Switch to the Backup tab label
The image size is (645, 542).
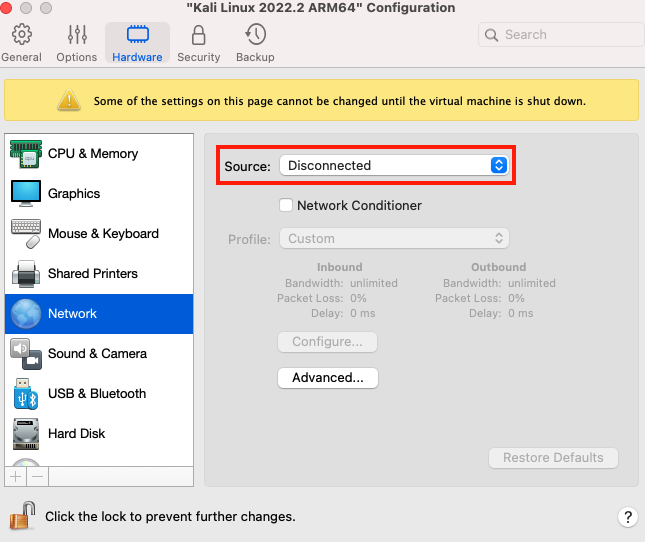[255, 57]
